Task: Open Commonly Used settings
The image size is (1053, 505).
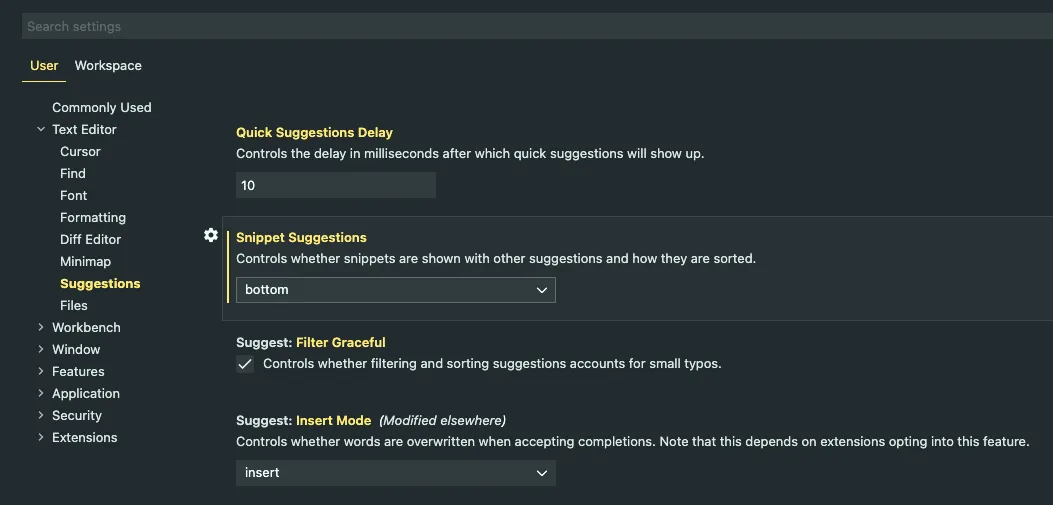Action: [x=102, y=108]
